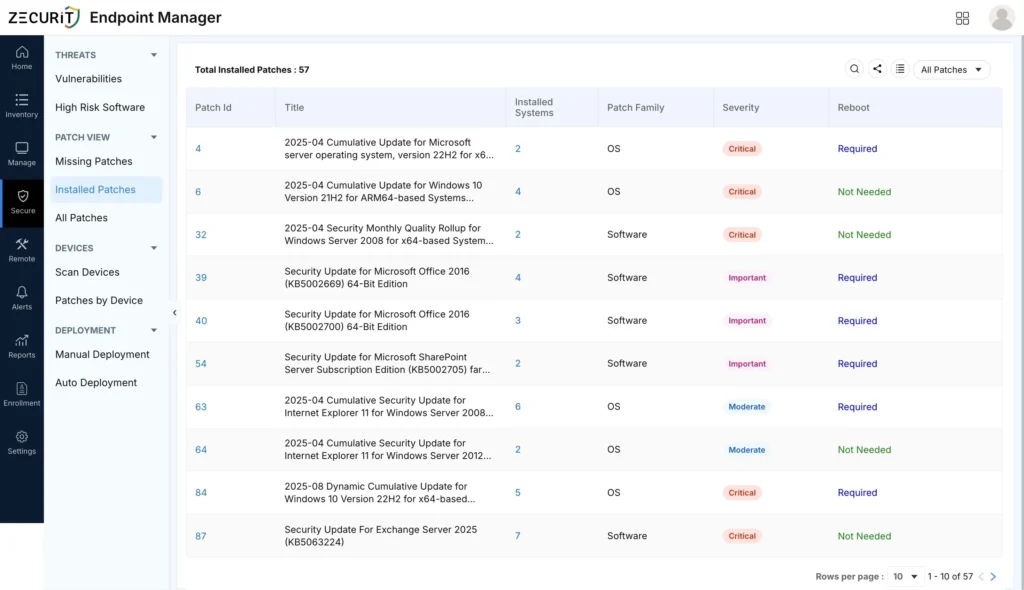Image resolution: width=1024 pixels, height=590 pixels.
Task: Go to next page of patches
Action: pyautogui.click(x=993, y=577)
